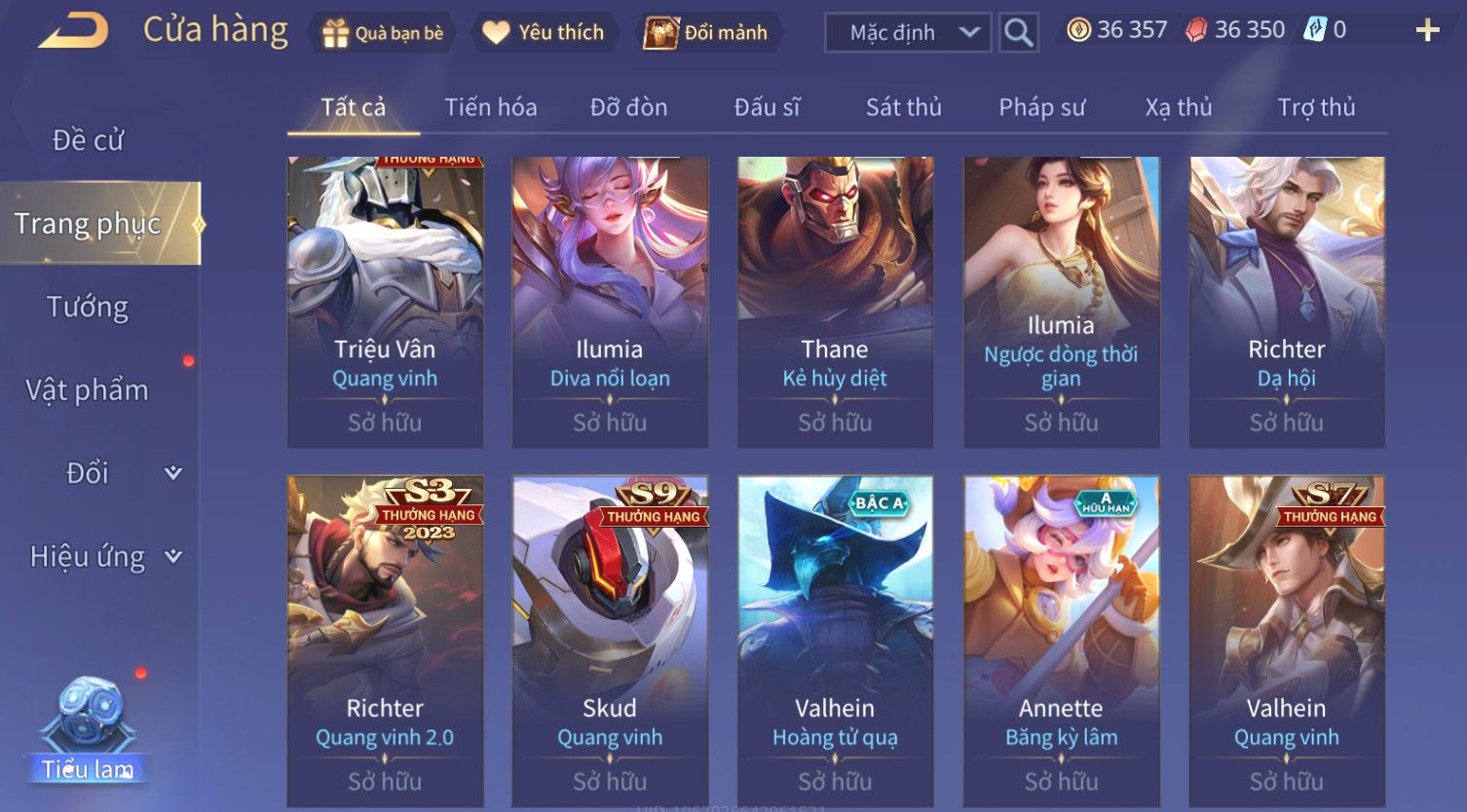Click the gold coin balance icon
The width and height of the screenshot is (1467, 812).
click(1078, 30)
